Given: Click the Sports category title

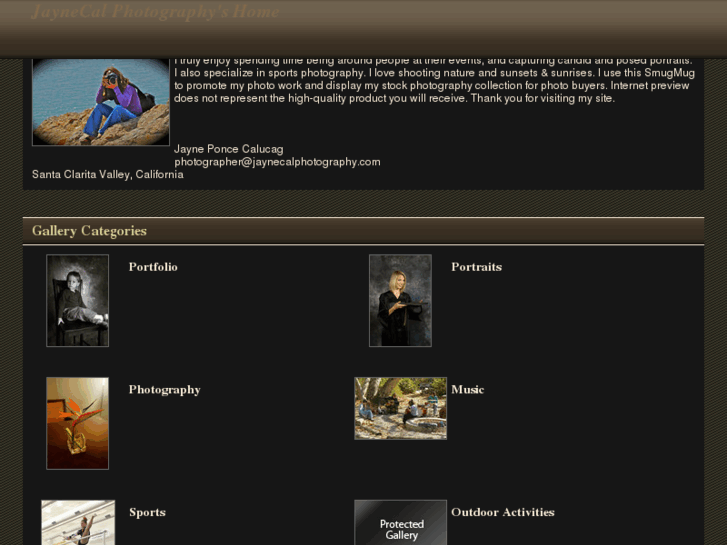Looking at the screenshot, I should (147, 512).
